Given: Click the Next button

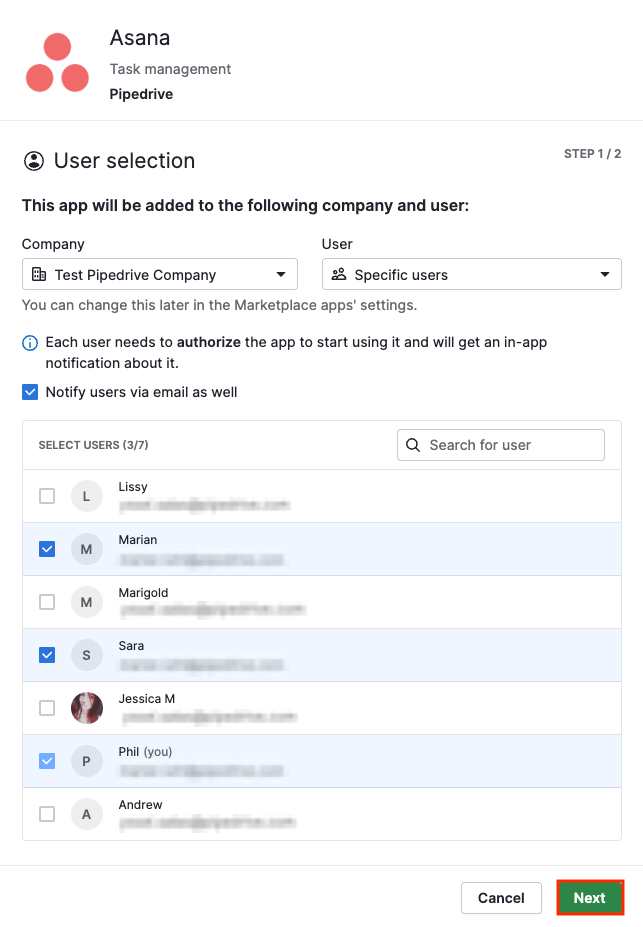Looking at the screenshot, I should click(x=590, y=897).
